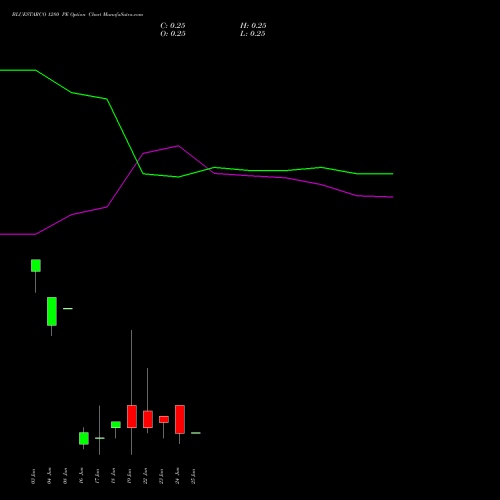This screenshot has width=500, height=500.
Task: Select the 18 Jun date label
Action: coord(113,476)
